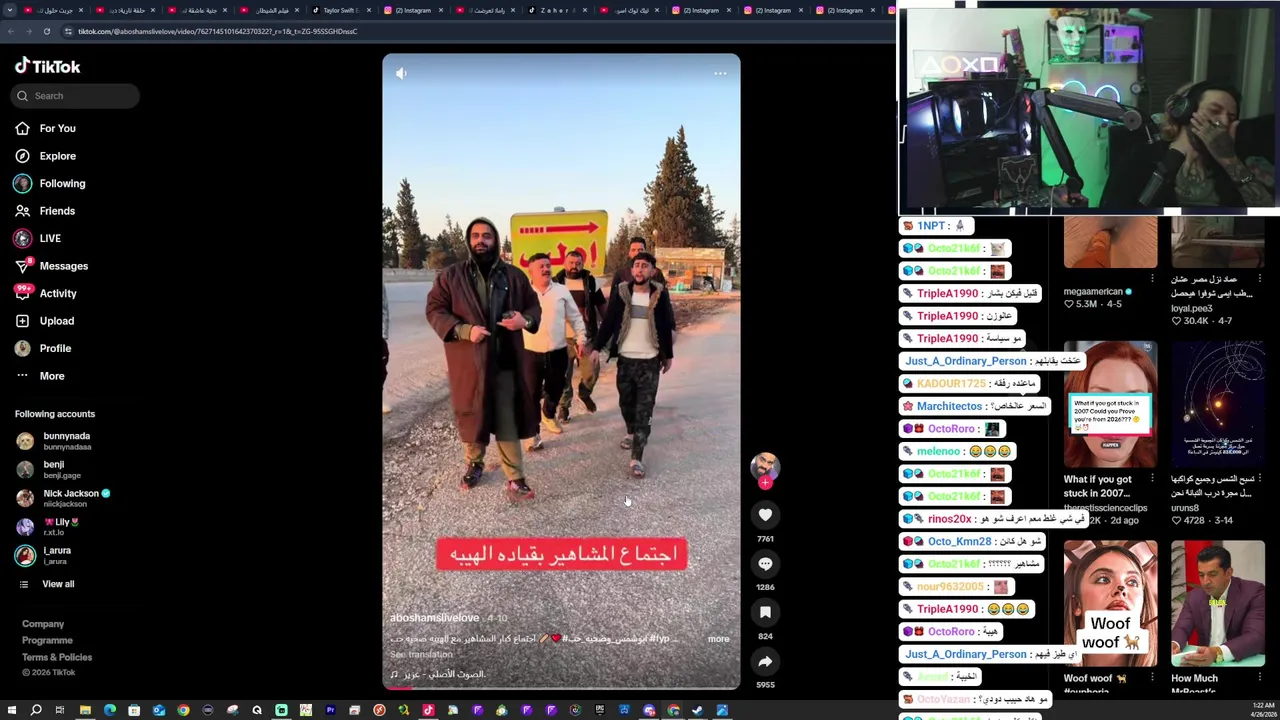Go to the Following feed

point(62,183)
